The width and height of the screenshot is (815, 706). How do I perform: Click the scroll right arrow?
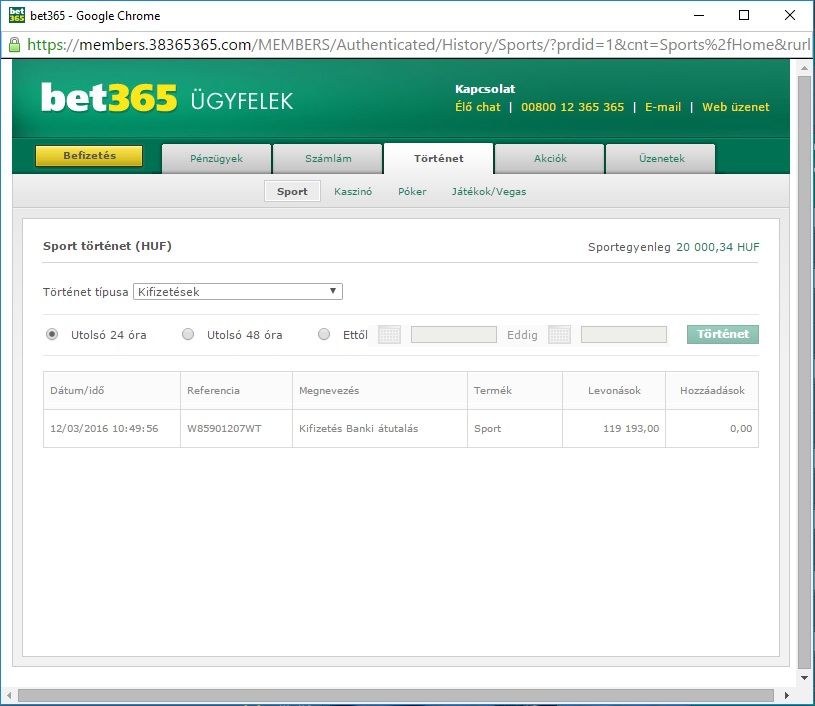[x=786, y=695]
